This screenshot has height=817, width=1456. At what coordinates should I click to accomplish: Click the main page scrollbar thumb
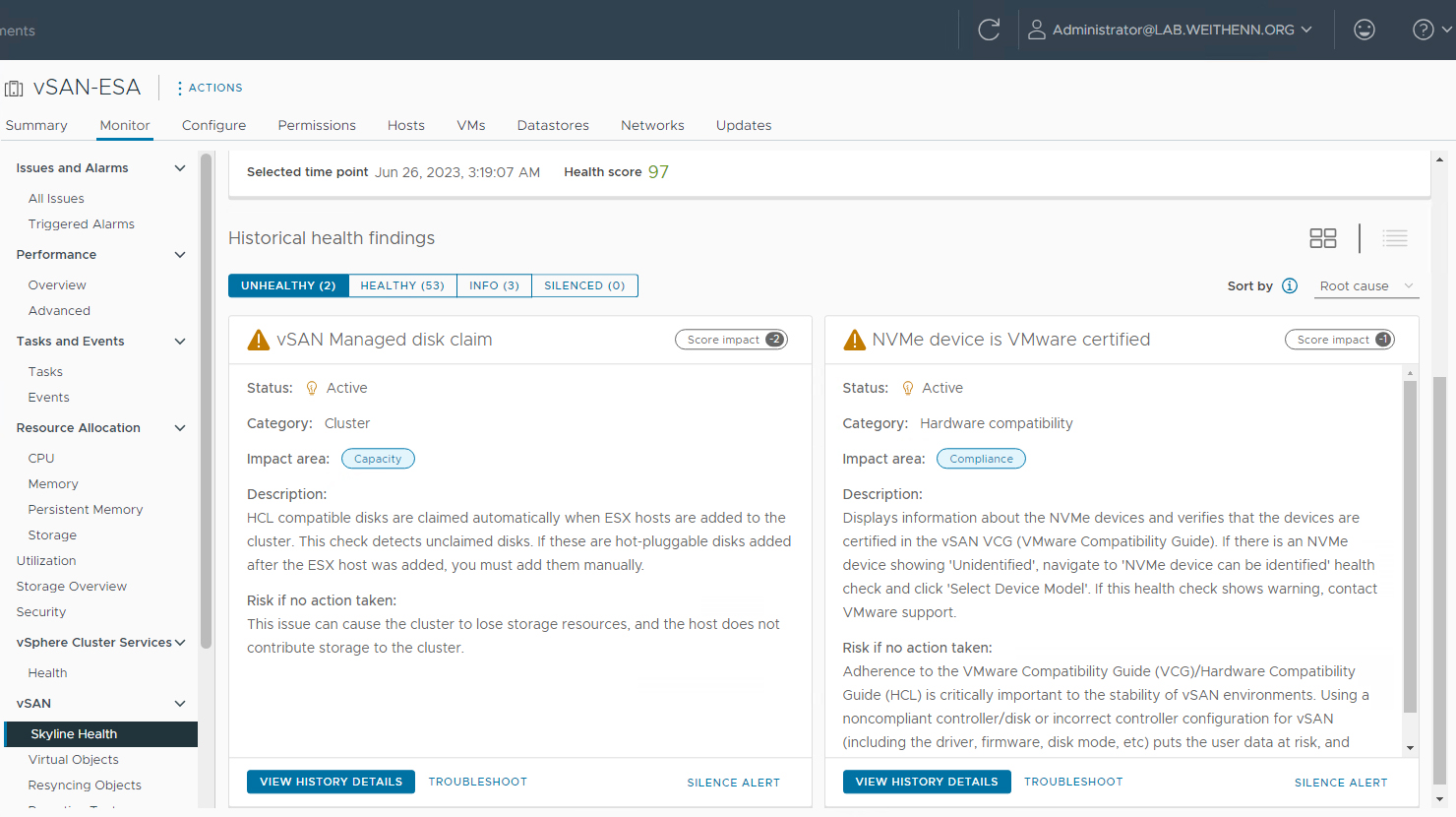point(1439,581)
